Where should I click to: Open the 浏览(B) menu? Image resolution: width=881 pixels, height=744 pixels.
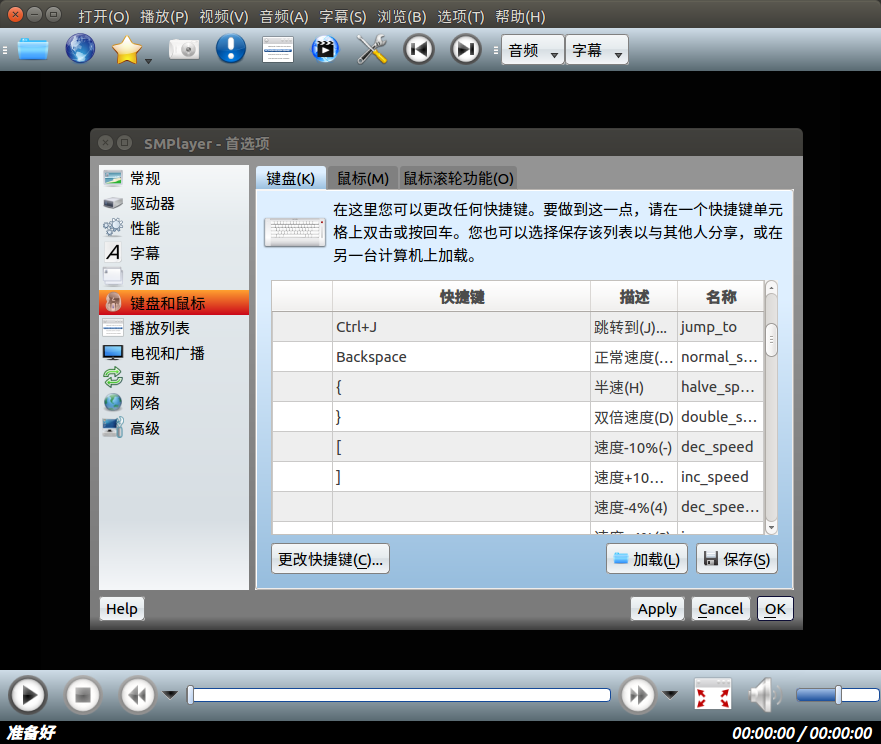402,16
